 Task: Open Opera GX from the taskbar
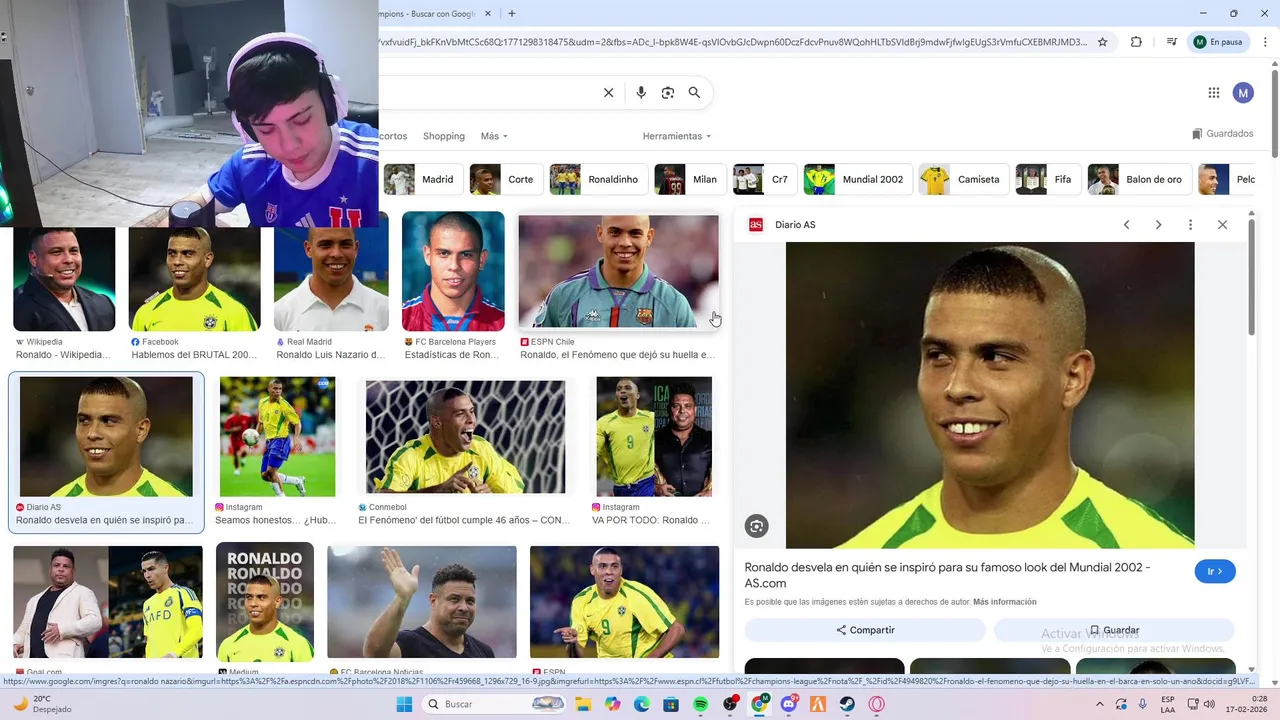pyautogui.click(x=877, y=704)
